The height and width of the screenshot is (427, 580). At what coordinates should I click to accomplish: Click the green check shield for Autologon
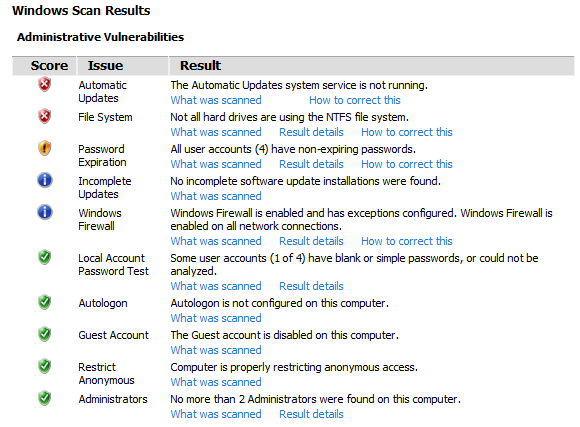click(44, 302)
